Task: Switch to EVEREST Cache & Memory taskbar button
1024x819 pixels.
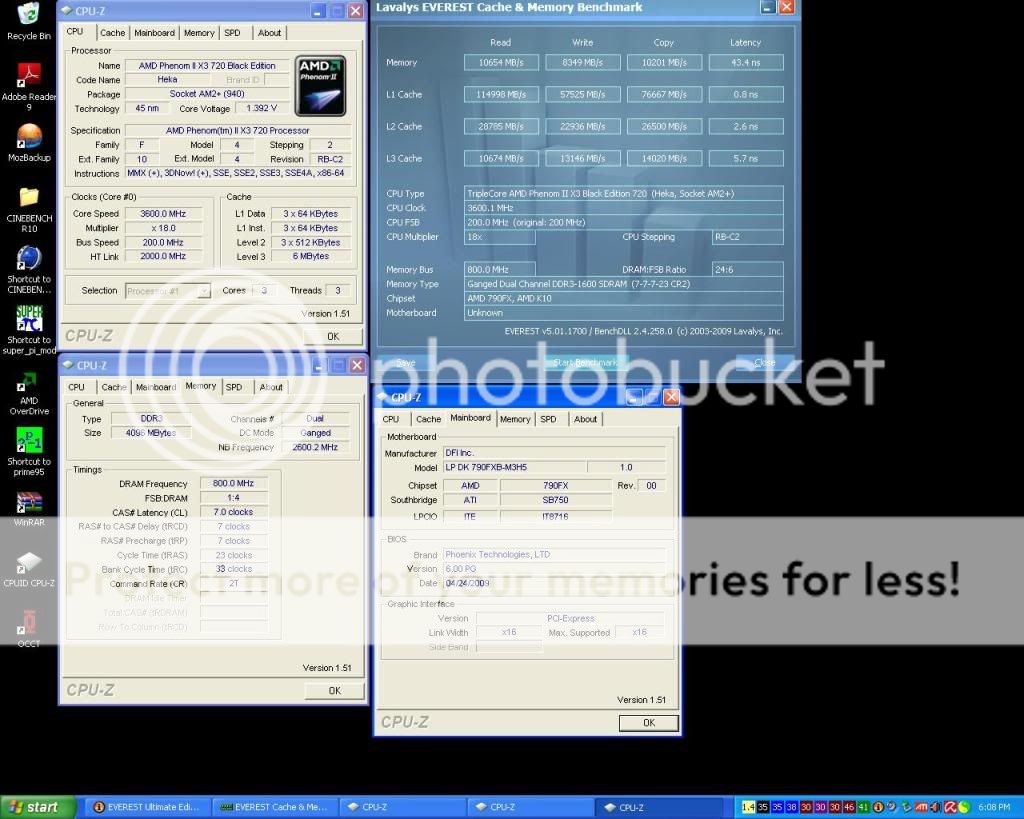Action: (276, 807)
